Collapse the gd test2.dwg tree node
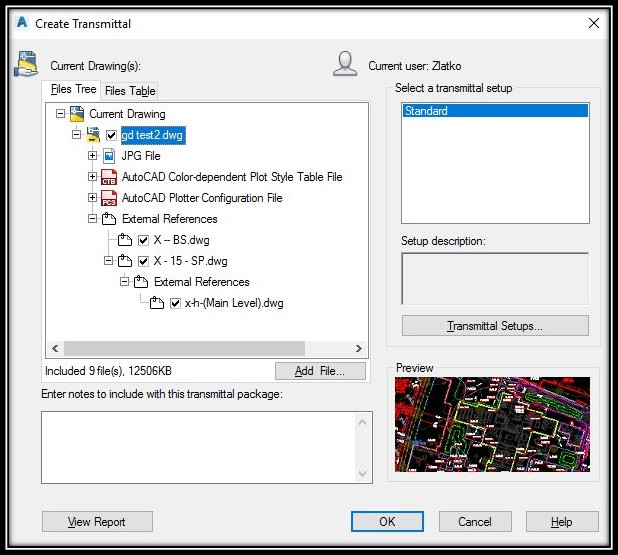Viewport: 618px width, 555px height. click(x=76, y=134)
